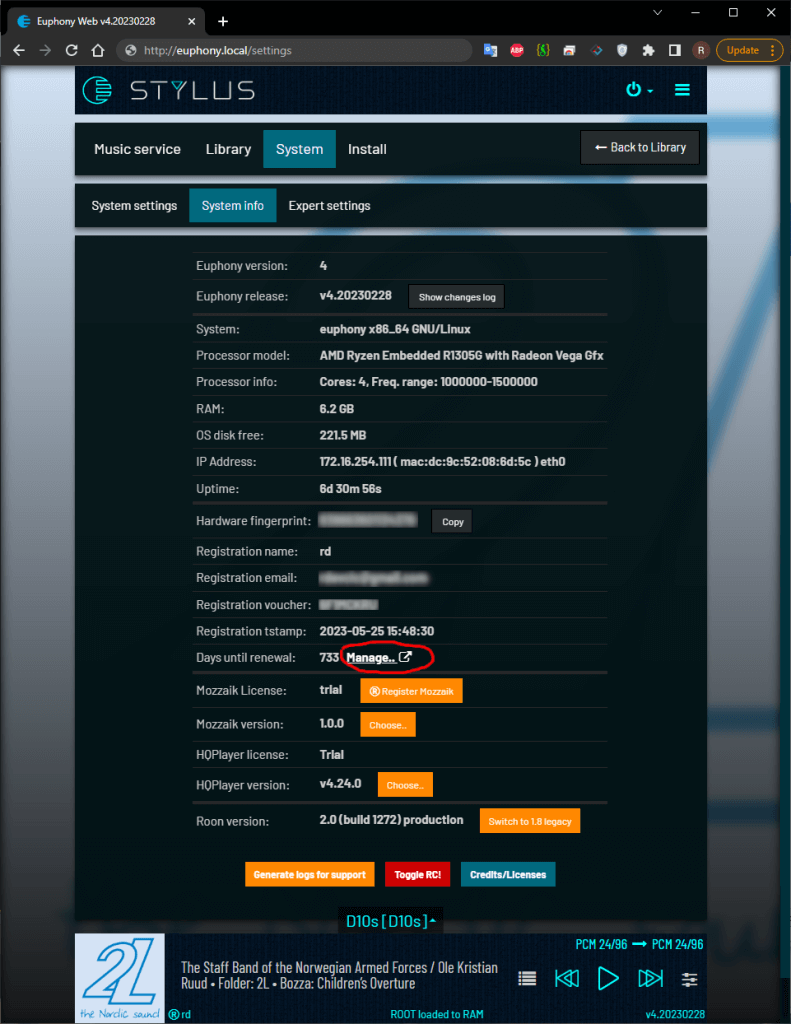This screenshot has height=1024, width=791.
Task: Click the Show changes log button
Action: 456,297
